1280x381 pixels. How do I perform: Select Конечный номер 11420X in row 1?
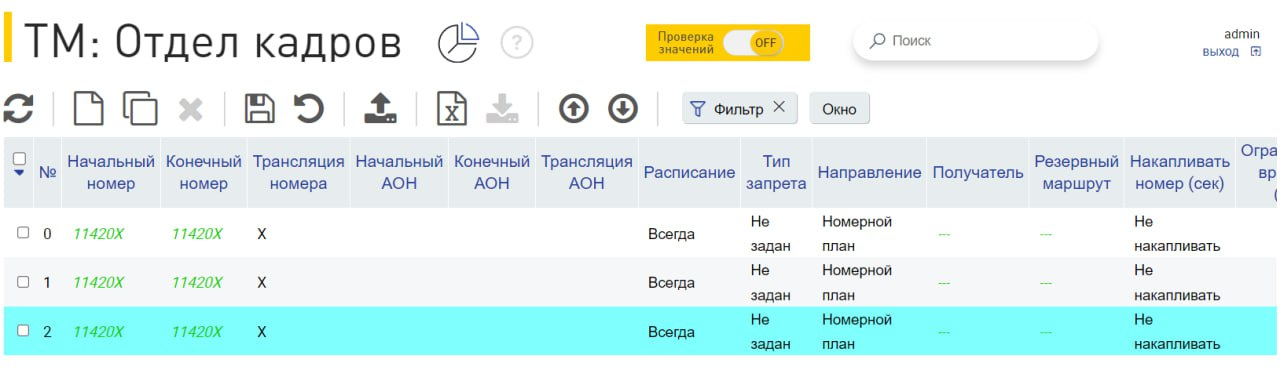[197, 282]
